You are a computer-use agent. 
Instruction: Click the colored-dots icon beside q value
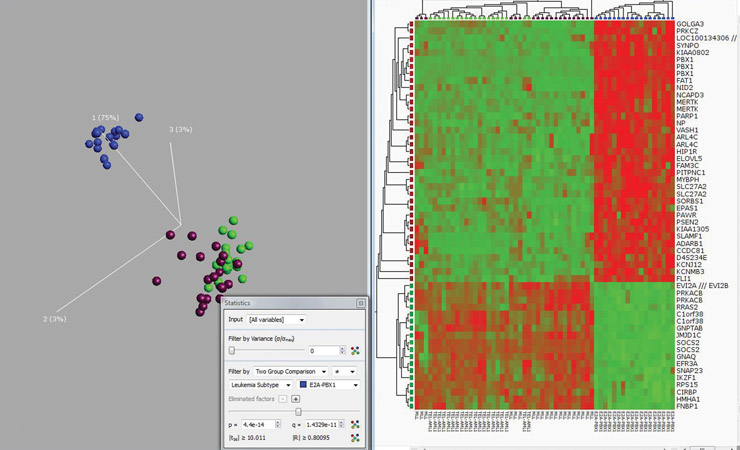356,425
